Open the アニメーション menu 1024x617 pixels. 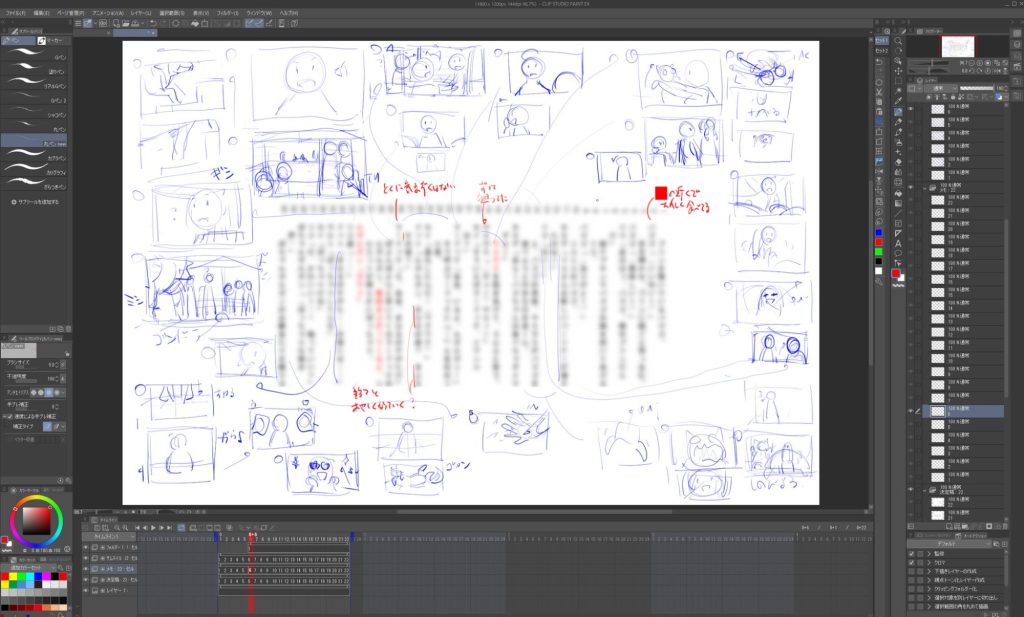click(105, 12)
